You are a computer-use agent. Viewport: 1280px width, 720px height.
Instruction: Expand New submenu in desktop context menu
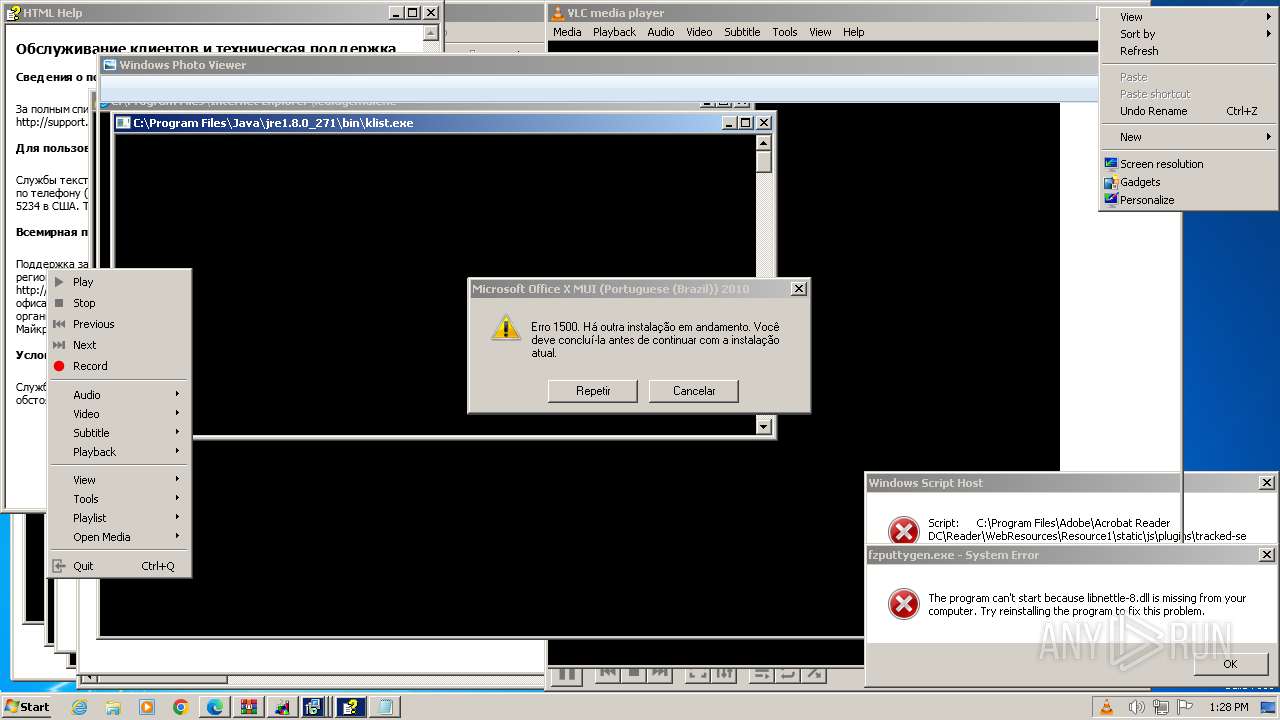point(1188,137)
